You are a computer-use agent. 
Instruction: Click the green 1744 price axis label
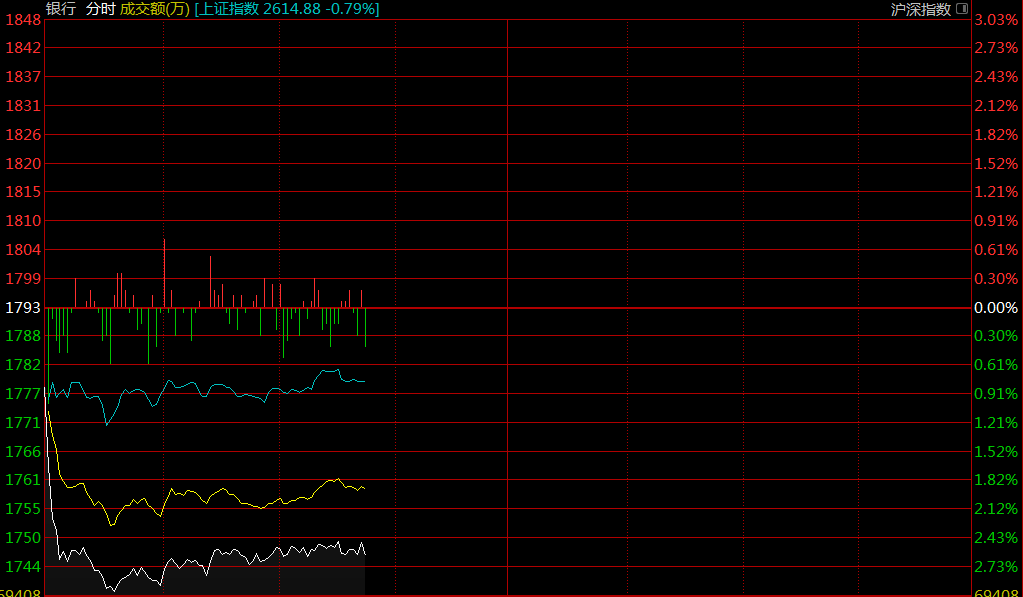tap(22, 567)
